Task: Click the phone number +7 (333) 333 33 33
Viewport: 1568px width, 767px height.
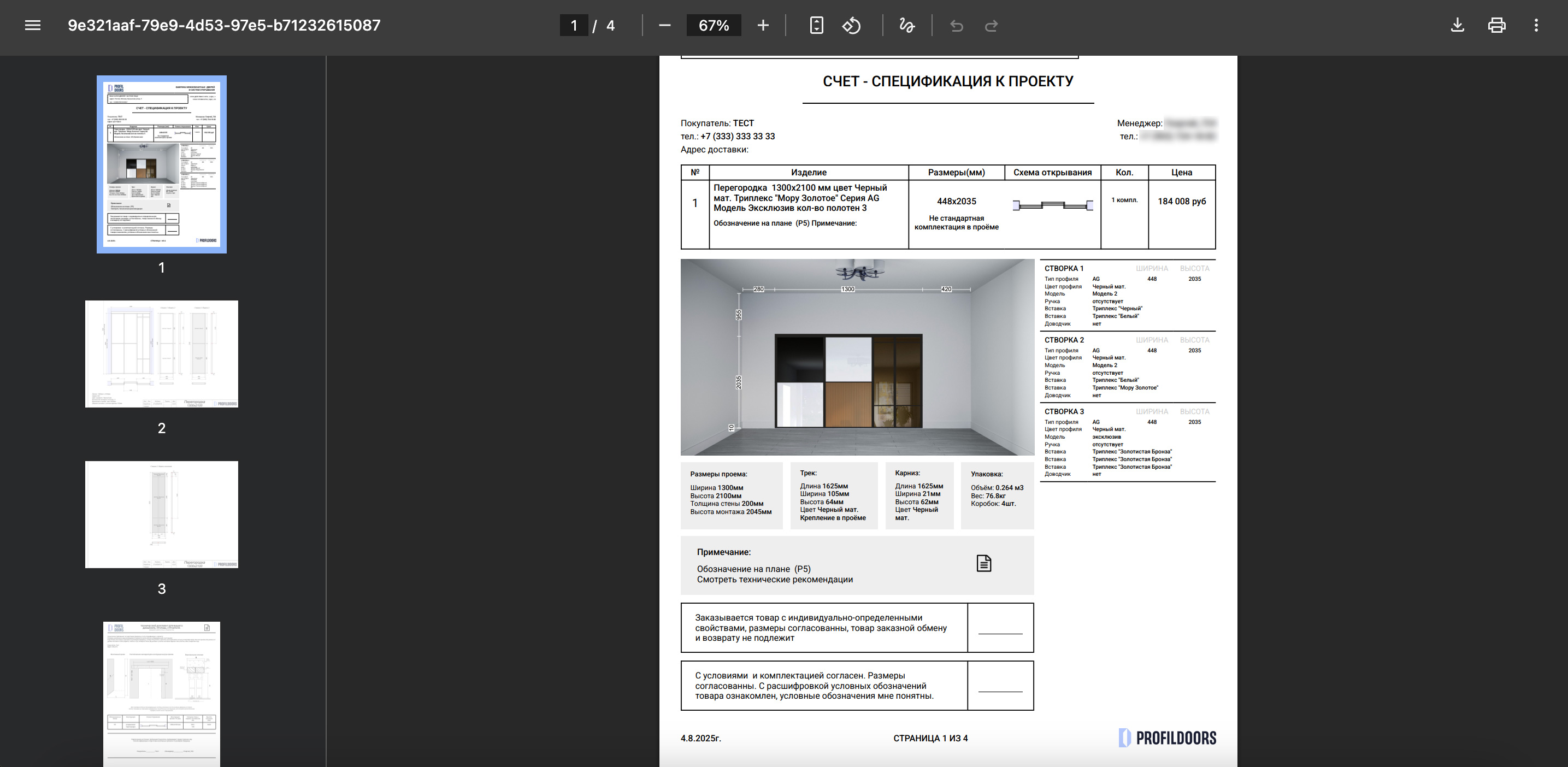Action: tap(738, 137)
